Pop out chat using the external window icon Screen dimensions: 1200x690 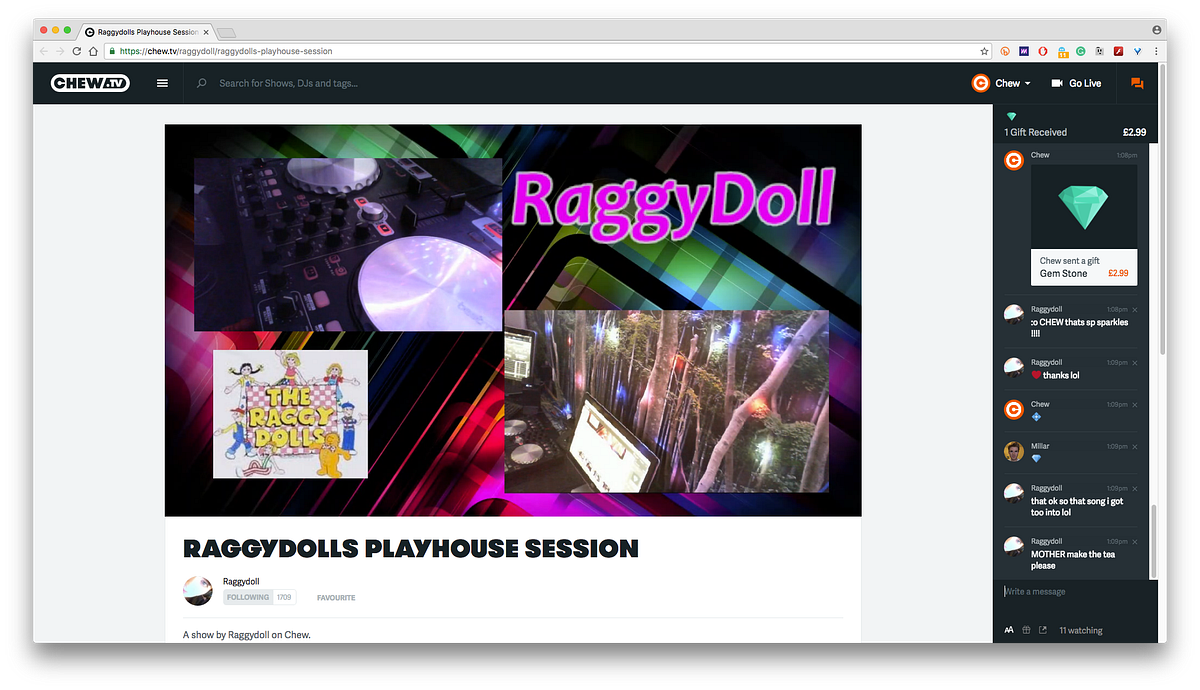[1043, 630]
